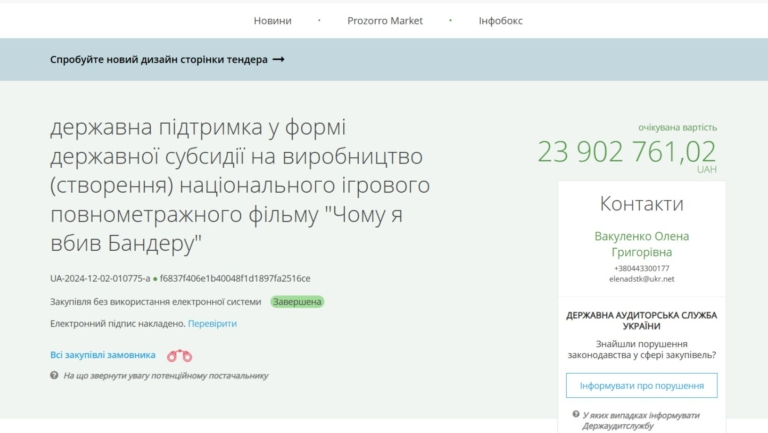Click the email elenadstk@ukr.net
Image resolution: width=768 pixels, height=433 pixels.
(x=641, y=279)
